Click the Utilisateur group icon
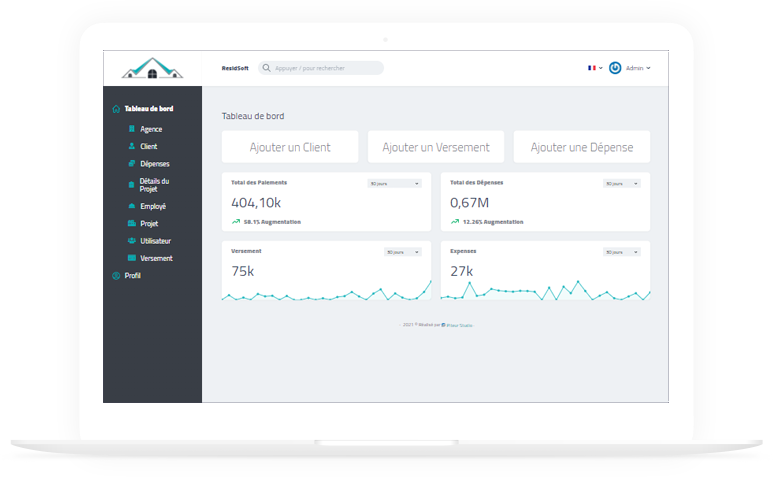The width and height of the screenshot is (773, 478). pyautogui.click(x=132, y=240)
